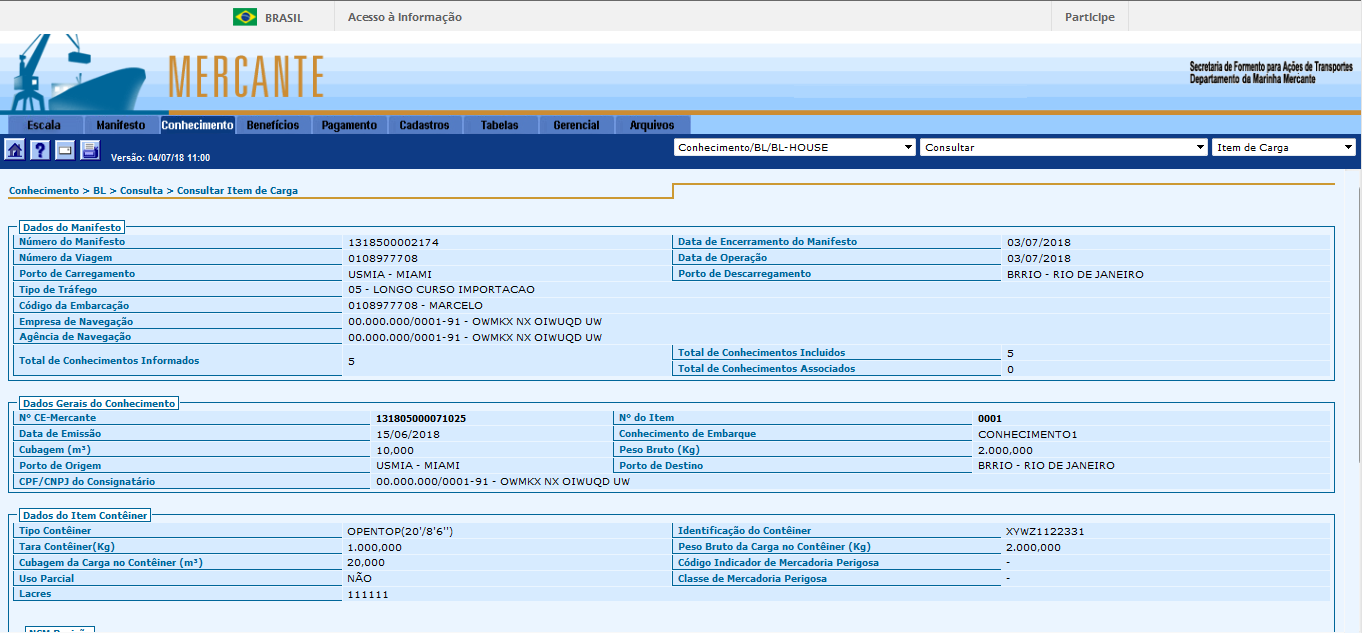Click the Brazil flag icon
1363x633 pixels.
[244, 17]
